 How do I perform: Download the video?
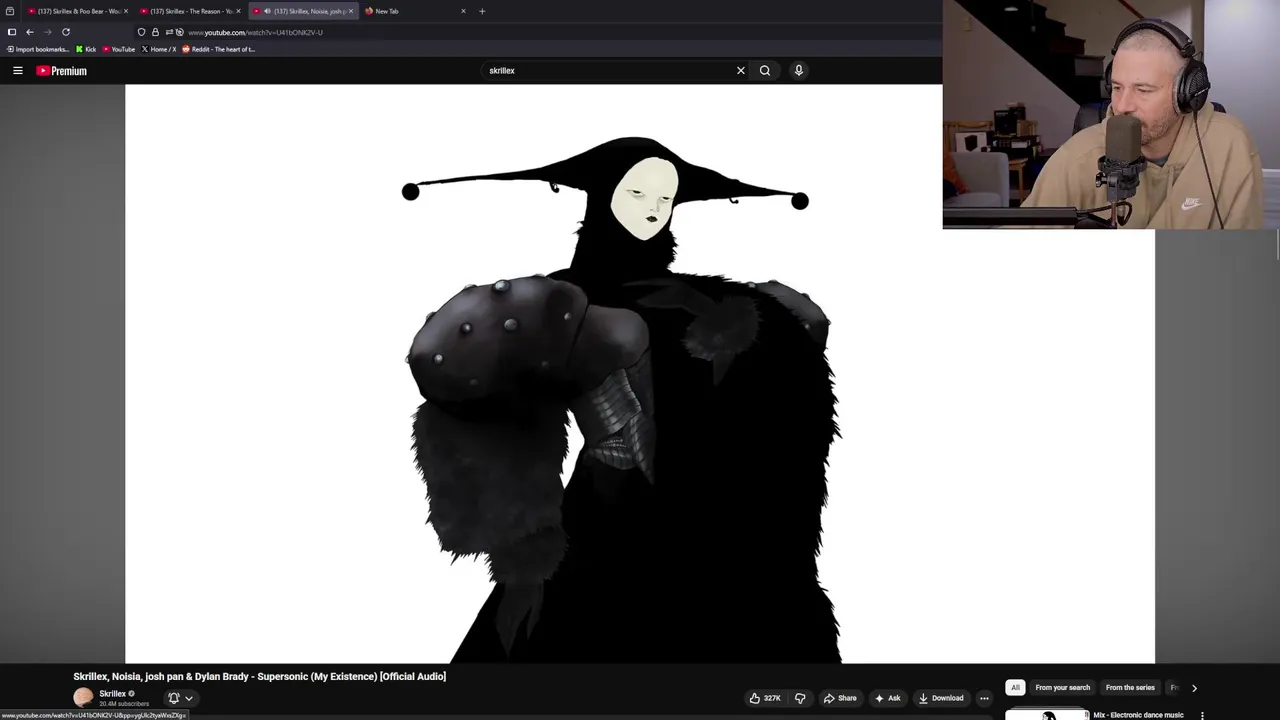click(941, 698)
